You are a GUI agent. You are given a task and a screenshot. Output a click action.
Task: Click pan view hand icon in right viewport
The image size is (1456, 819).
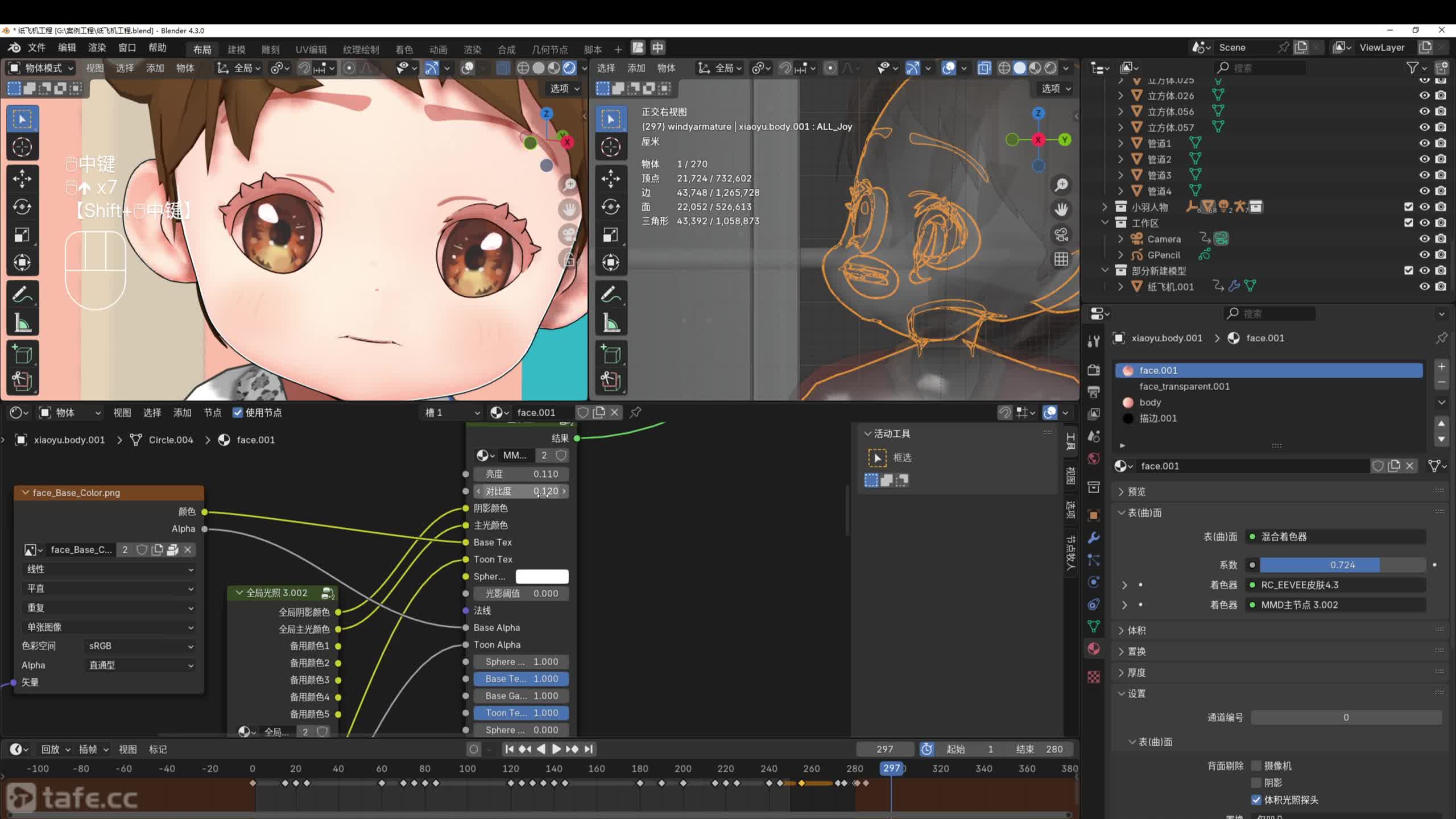(x=1061, y=209)
